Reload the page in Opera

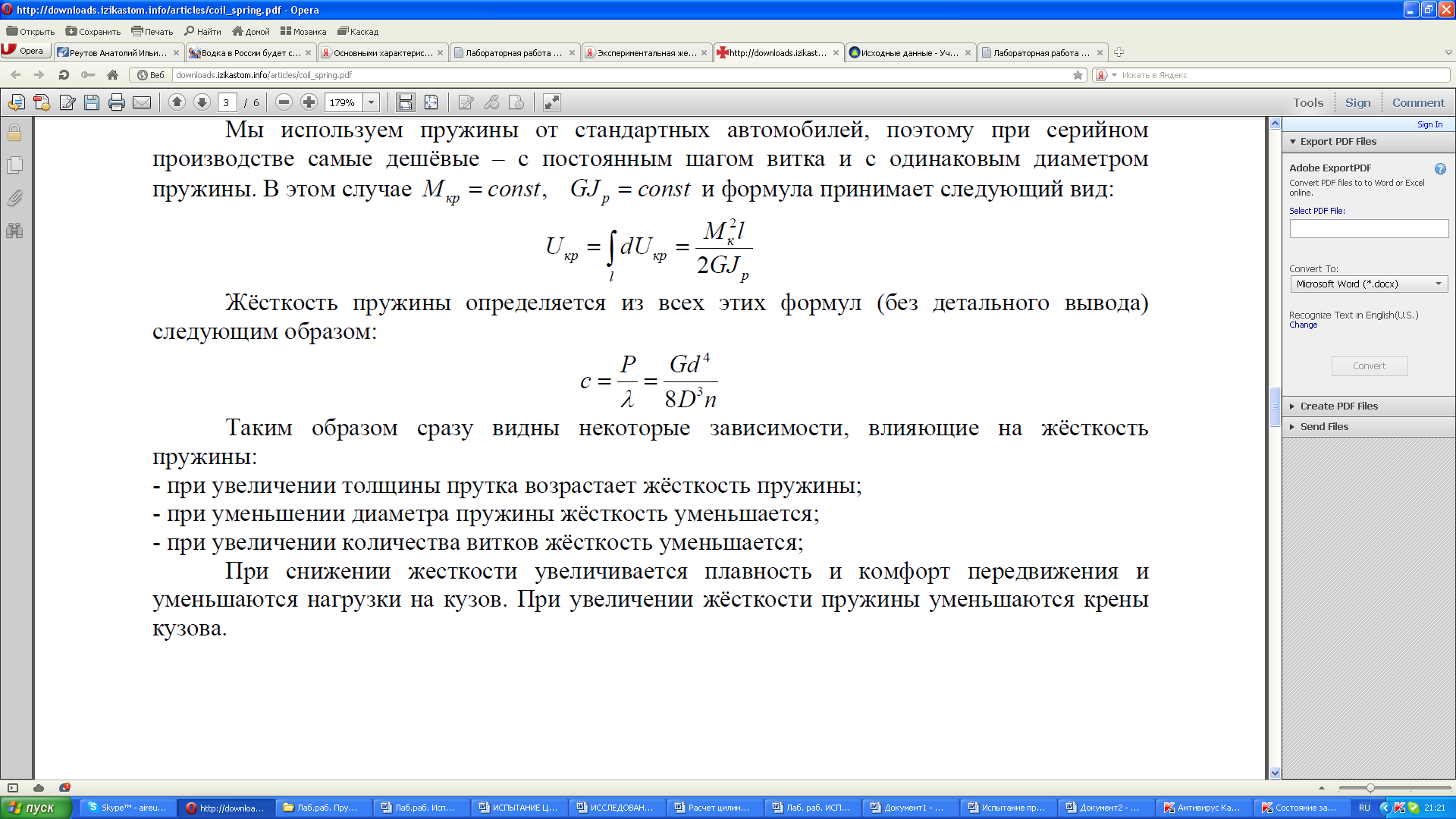click(x=64, y=75)
